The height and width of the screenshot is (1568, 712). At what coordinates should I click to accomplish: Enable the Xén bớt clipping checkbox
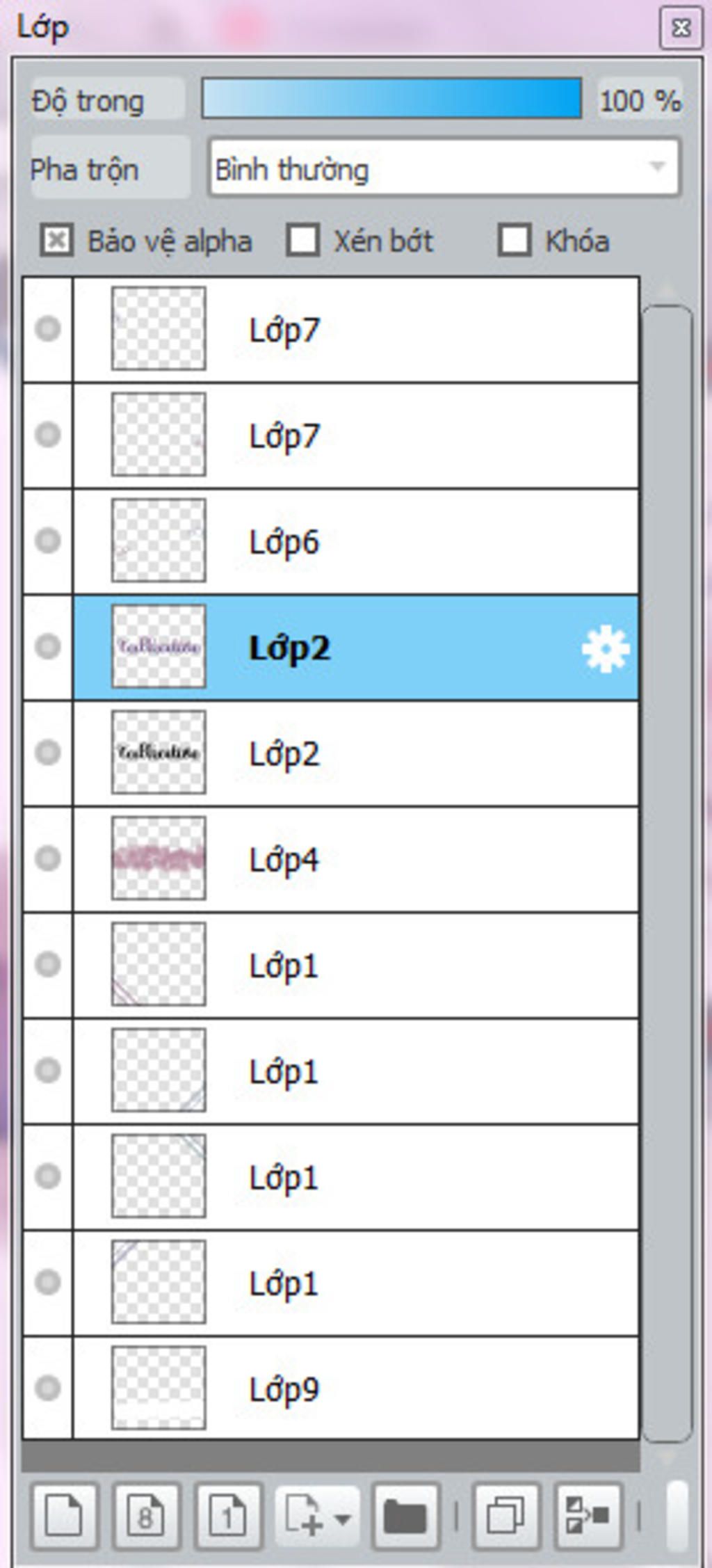pyautogui.click(x=303, y=241)
